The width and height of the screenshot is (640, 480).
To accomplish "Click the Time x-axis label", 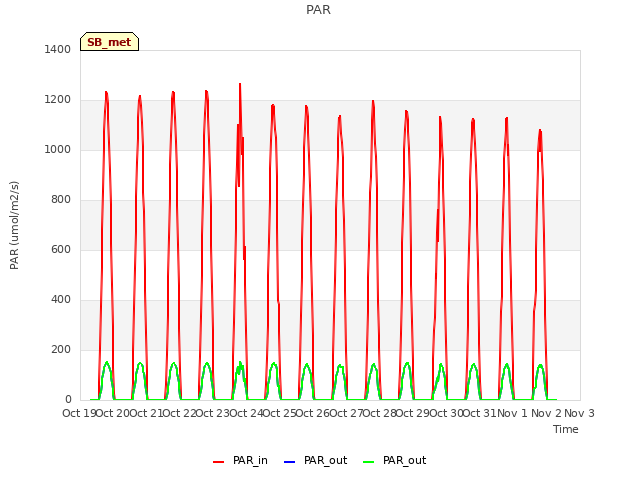I will coord(566,429).
